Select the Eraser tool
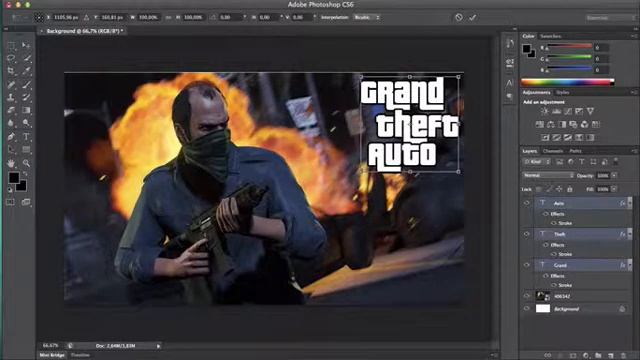 [11, 110]
